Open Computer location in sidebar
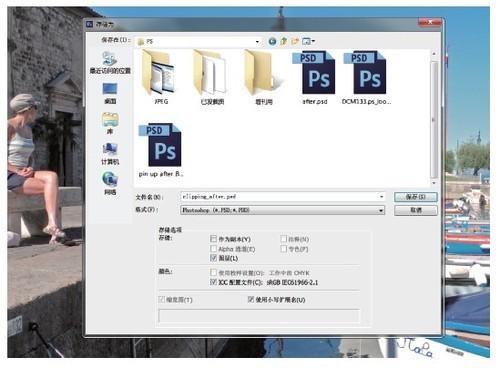This screenshot has width=500, height=368. click(110, 154)
